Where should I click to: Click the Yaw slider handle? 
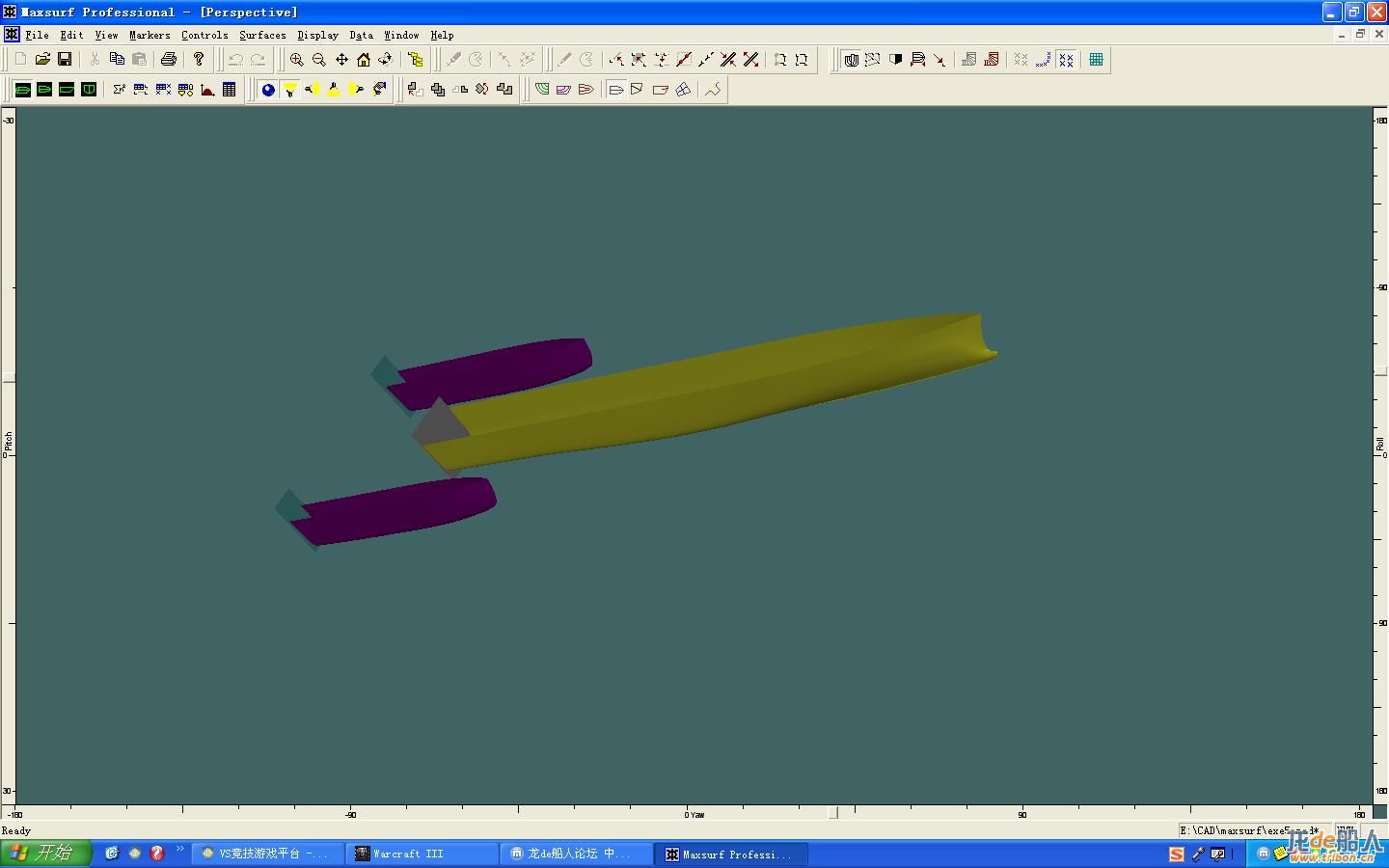[x=832, y=813]
